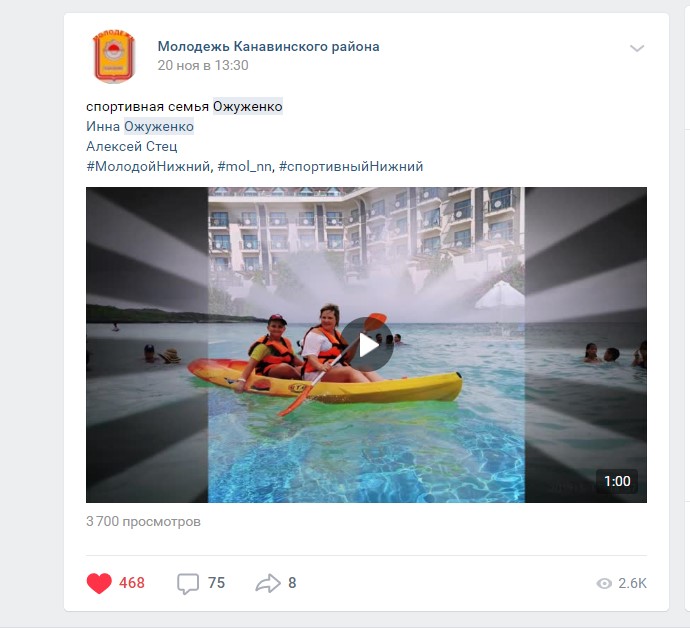Click the red heart like icon
Image resolution: width=690 pixels, height=628 pixels.
click(99, 583)
